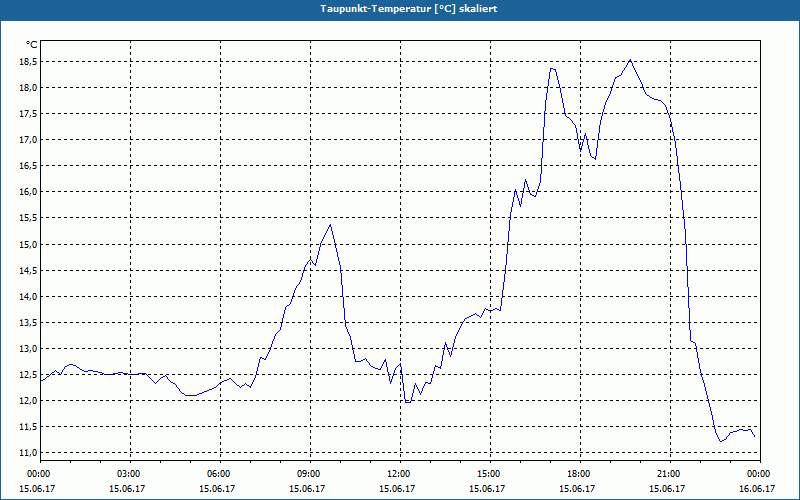
Task: Select the 11,0 y-axis value
Action: [x=29, y=453]
